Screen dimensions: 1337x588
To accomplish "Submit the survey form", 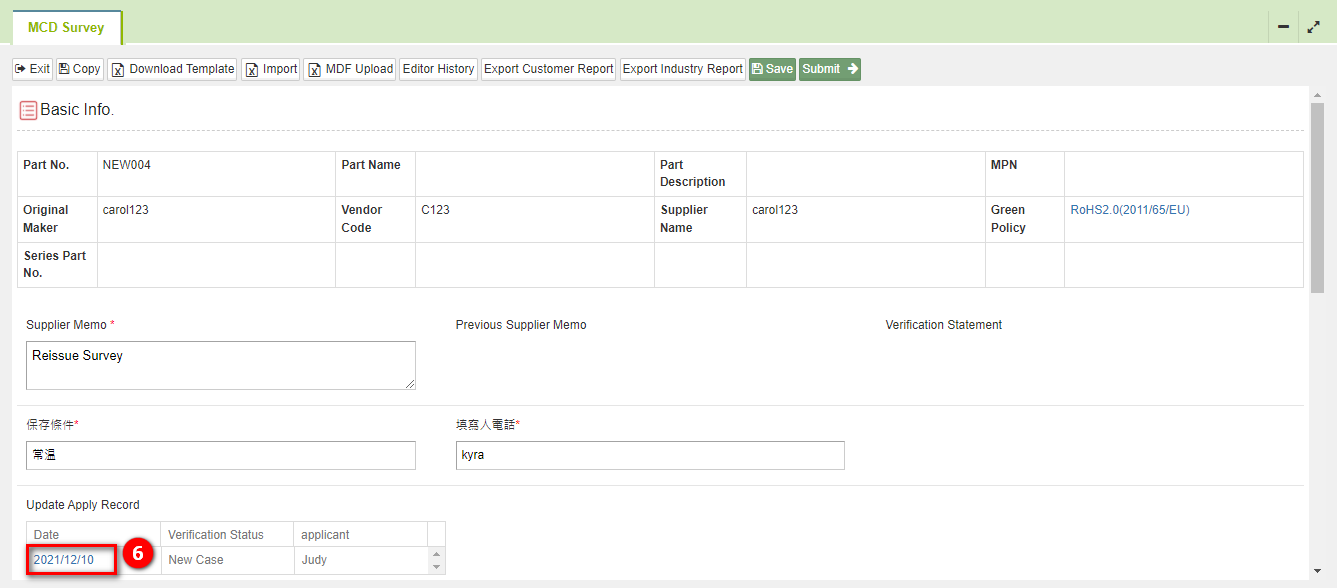I will (830, 69).
